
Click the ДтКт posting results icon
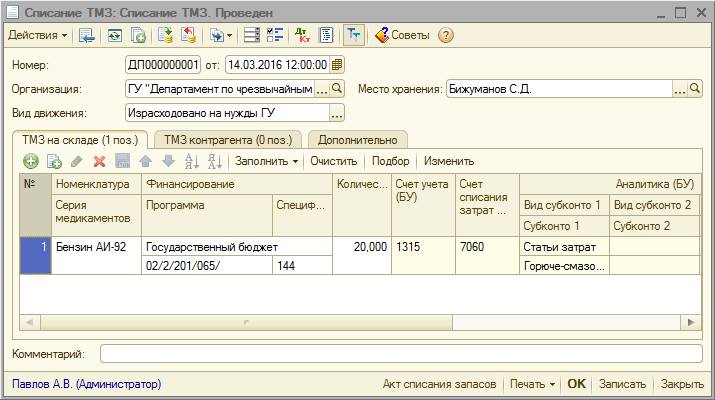tap(303, 35)
